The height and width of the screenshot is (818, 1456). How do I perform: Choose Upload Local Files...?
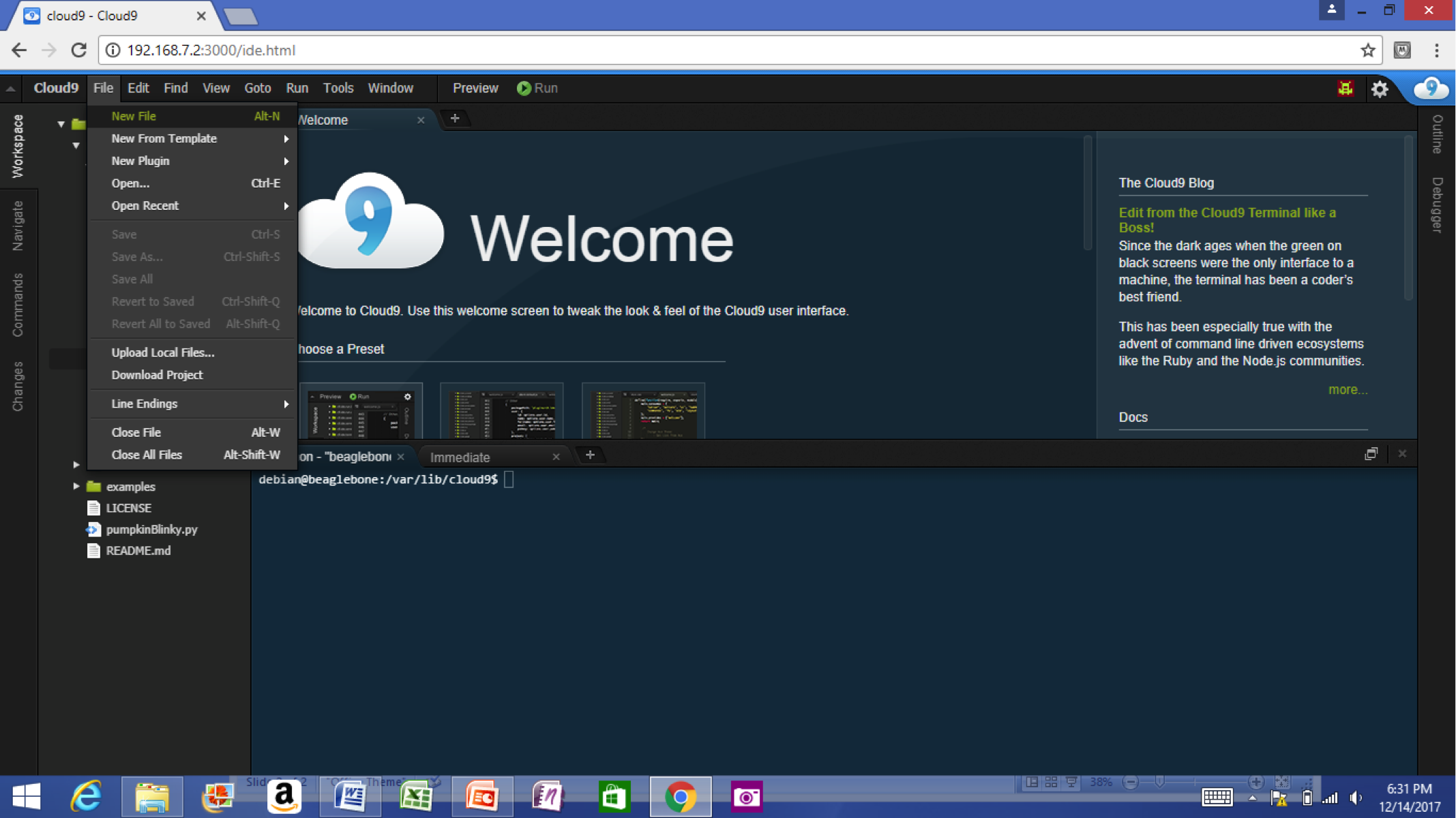click(192, 352)
